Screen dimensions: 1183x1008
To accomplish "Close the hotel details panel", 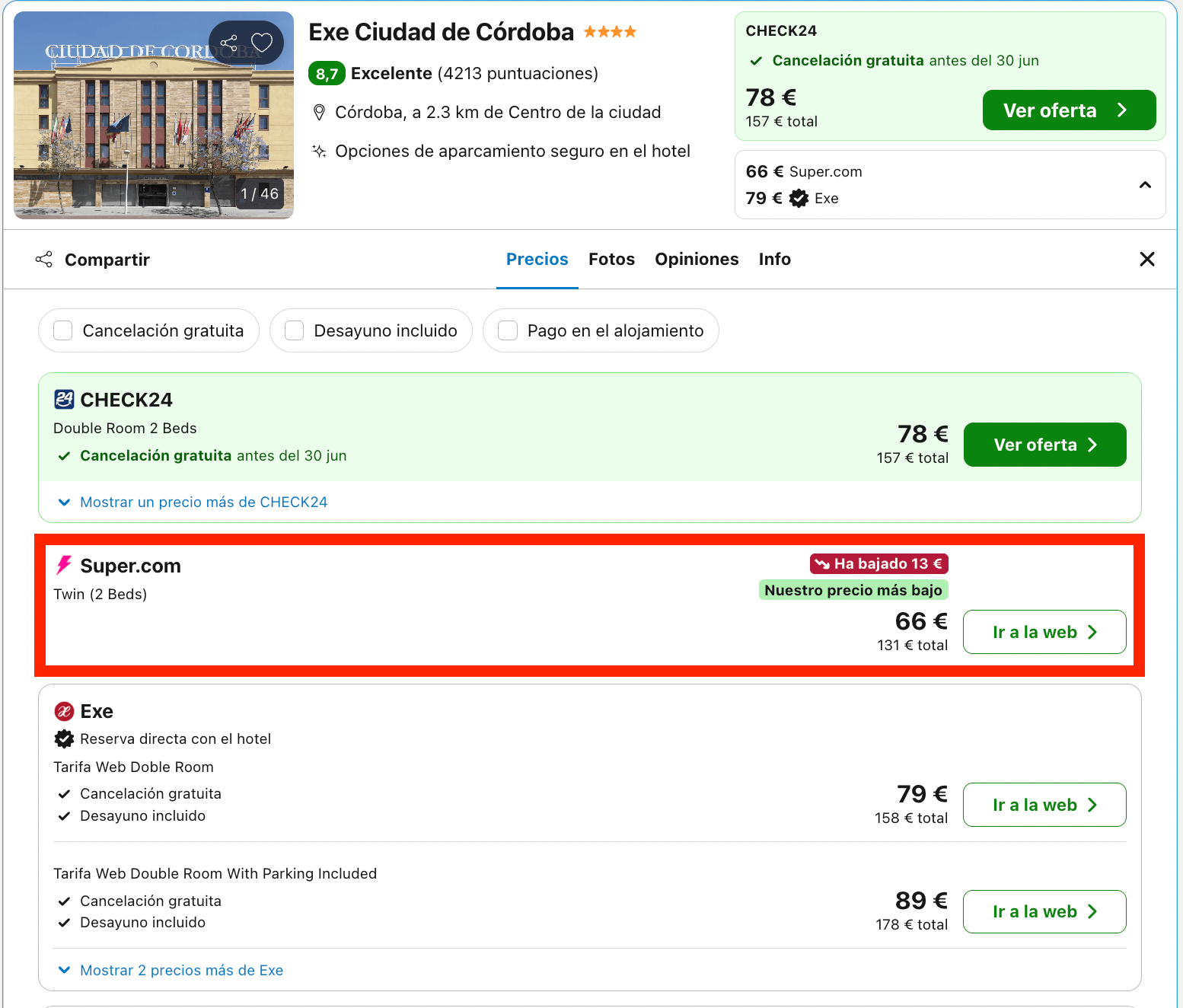I will [1147, 259].
